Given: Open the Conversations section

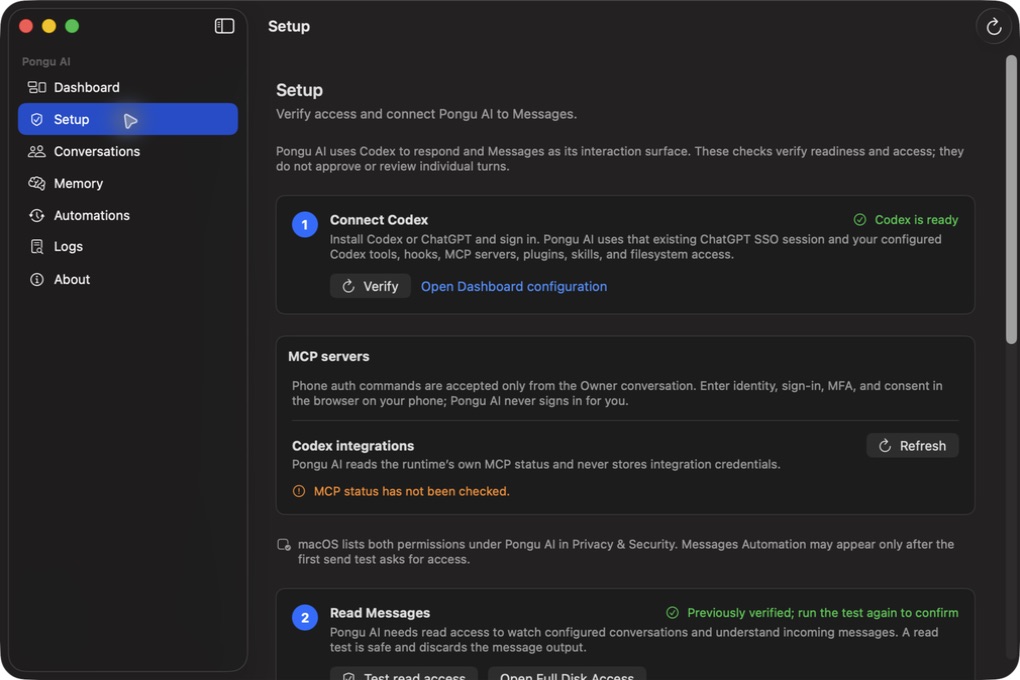Looking at the screenshot, I should click(x=128, y=151).
